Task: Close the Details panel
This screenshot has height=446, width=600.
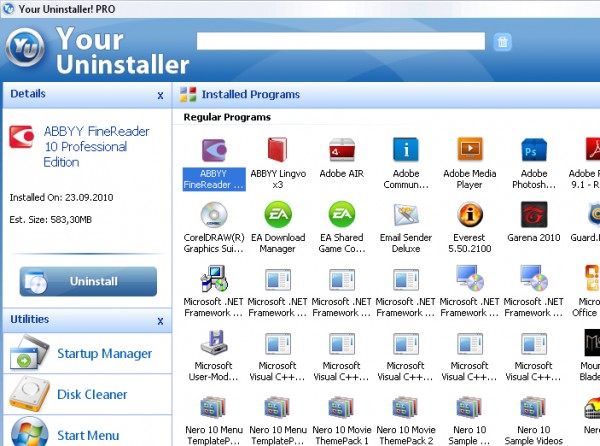Action: coord(160,95)
